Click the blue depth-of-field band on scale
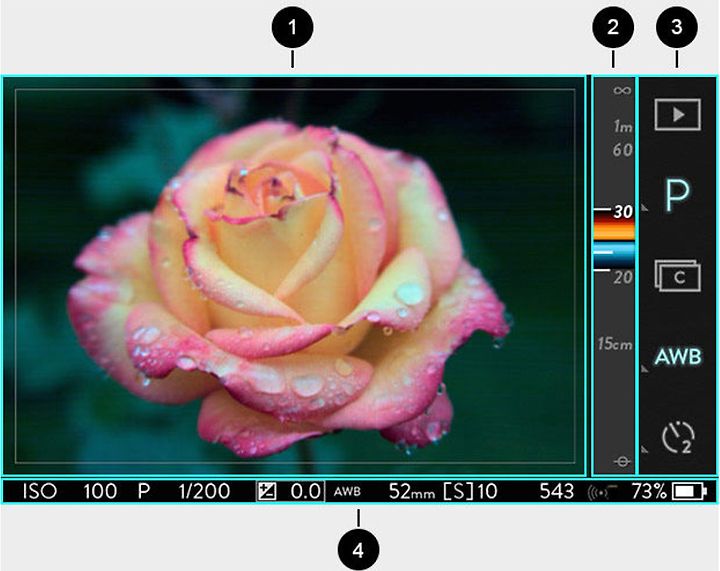 pyautogui.click(x=614, y=256)
